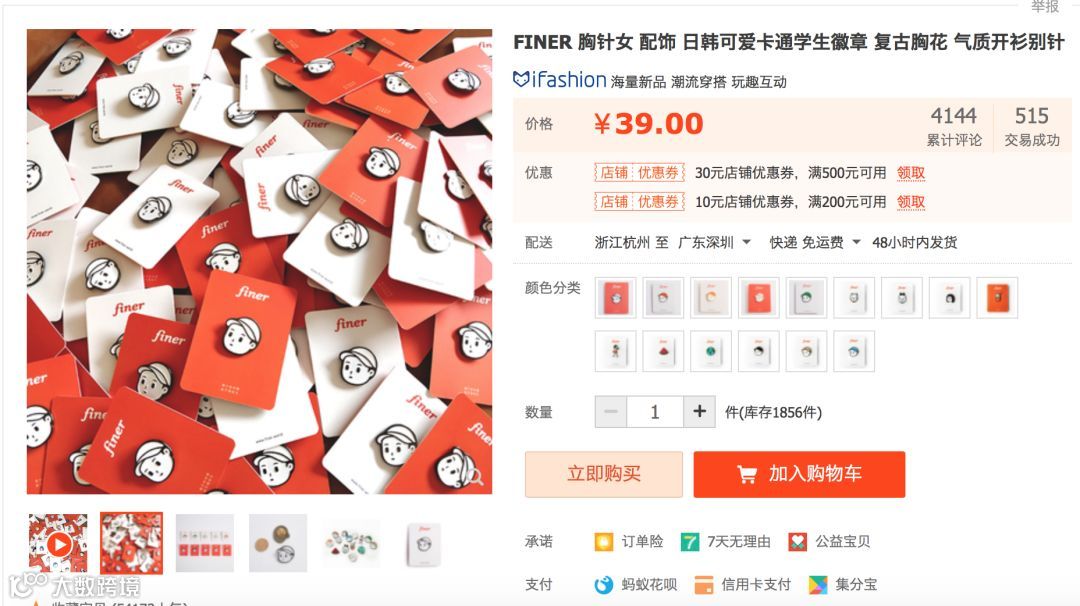The height and width of the screenshot is (606, 1080).
Task: Claim the 30元 store coupon 领取 link
Action: click(x=911, y=173)
